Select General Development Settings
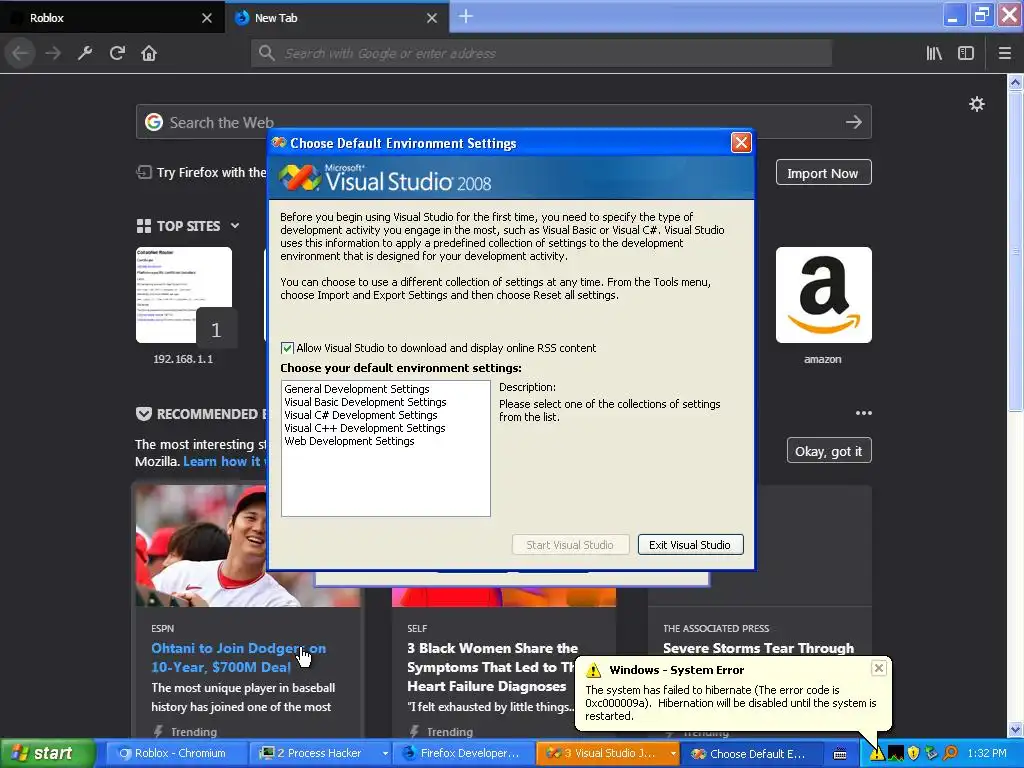 pos(357,389)
